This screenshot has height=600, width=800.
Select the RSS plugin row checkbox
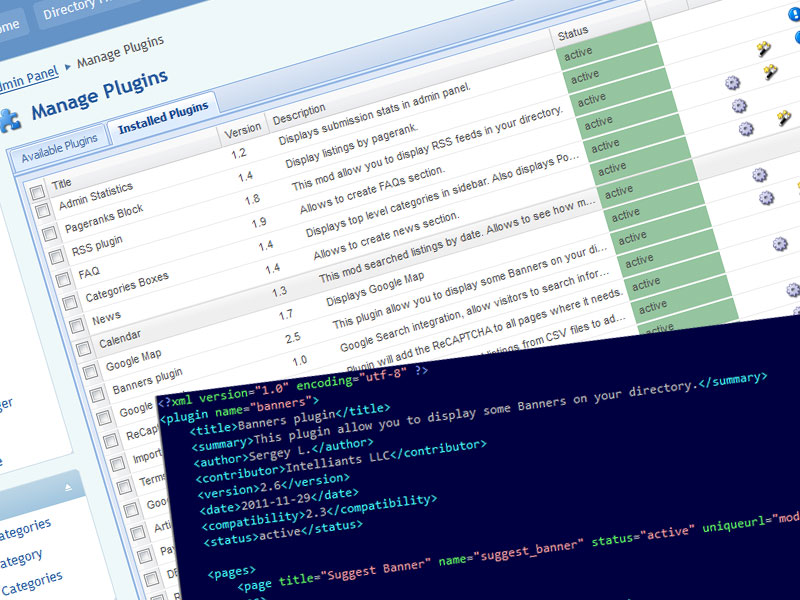tap(56, 257)
